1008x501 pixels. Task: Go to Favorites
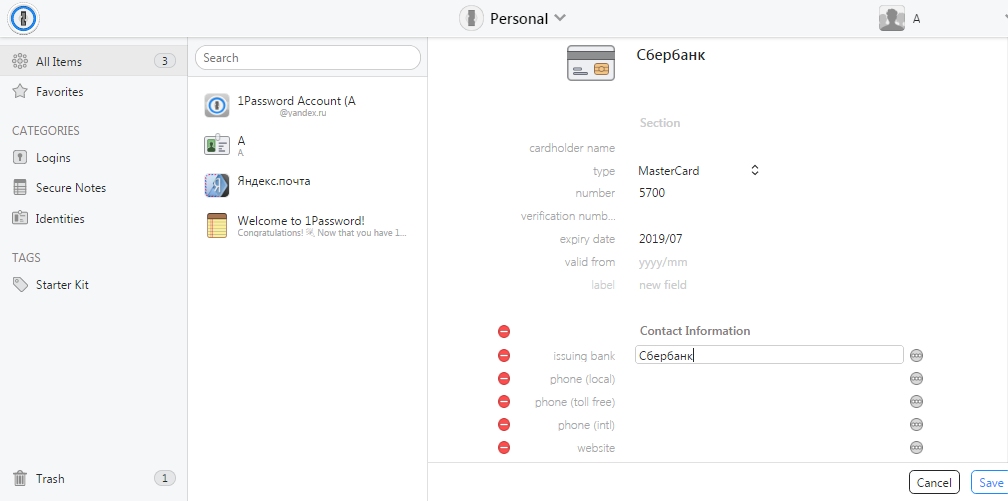click(x=59, y=92)
